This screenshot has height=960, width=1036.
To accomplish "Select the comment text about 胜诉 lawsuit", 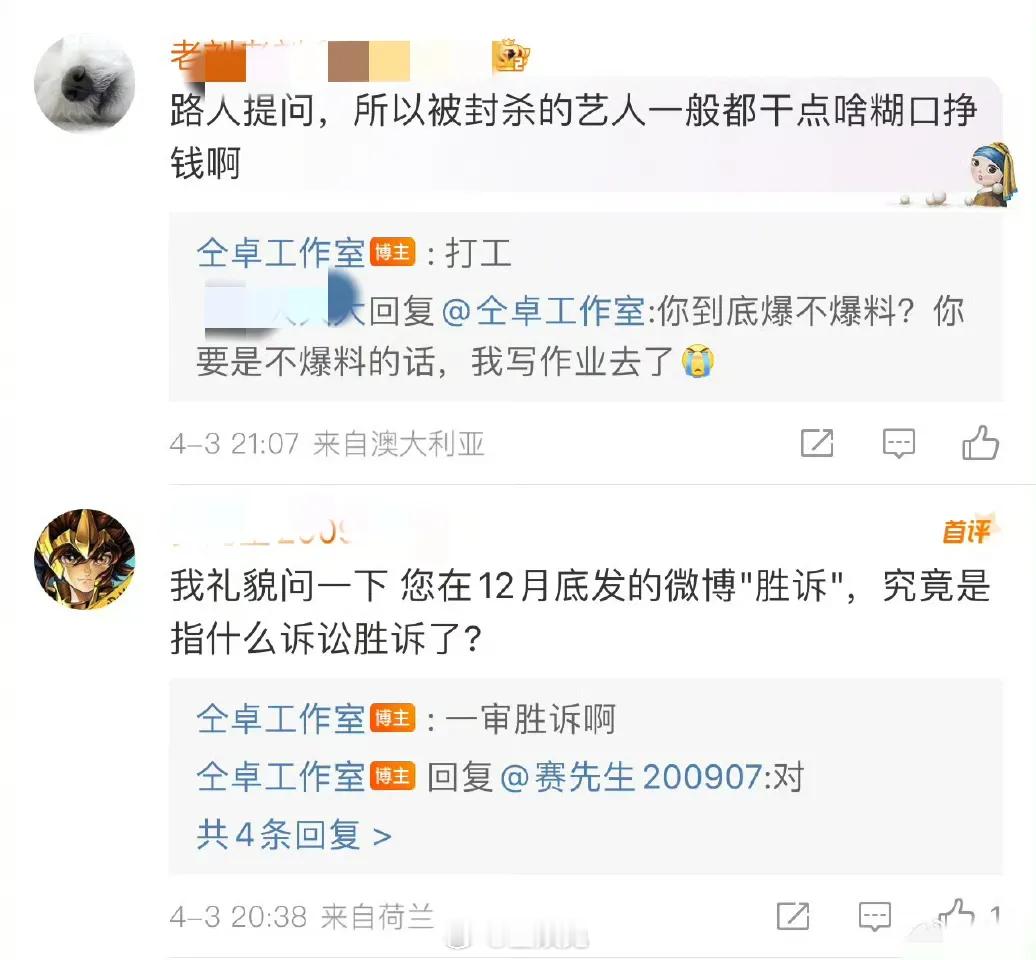I will [580, 612].
